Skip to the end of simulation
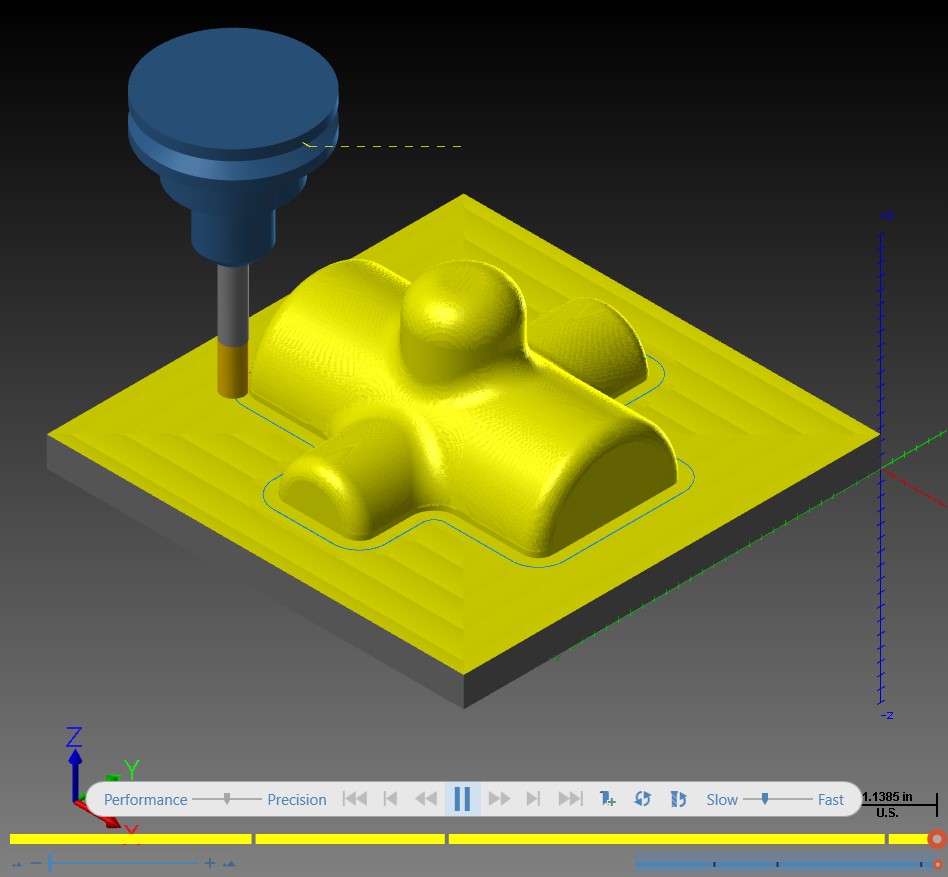This screenshot has width=948, height=877. 570,799
